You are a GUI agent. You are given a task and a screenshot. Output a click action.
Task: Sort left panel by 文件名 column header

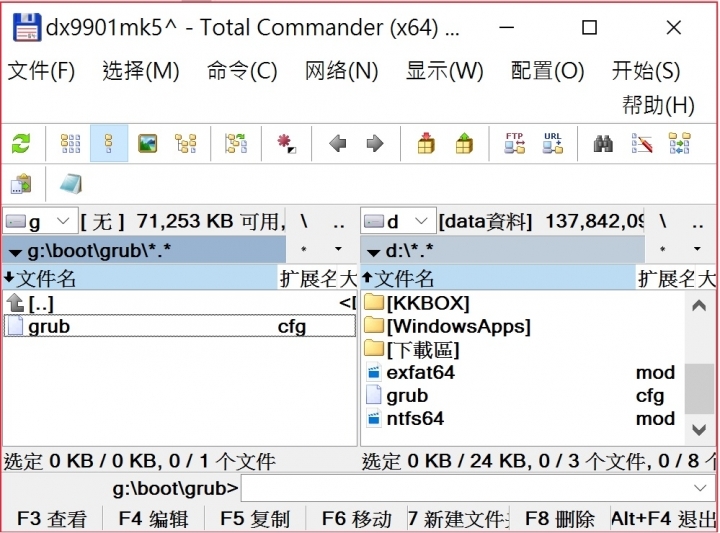point(140,278)
